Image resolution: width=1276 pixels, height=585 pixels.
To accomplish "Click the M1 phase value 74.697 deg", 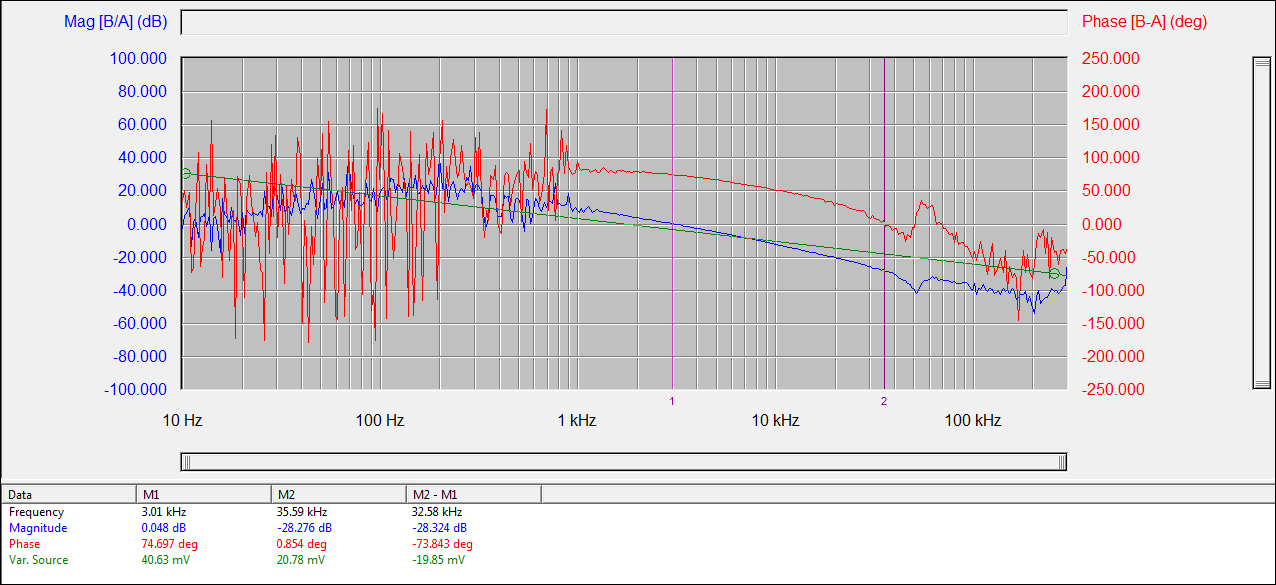I will tap(170, 544).
